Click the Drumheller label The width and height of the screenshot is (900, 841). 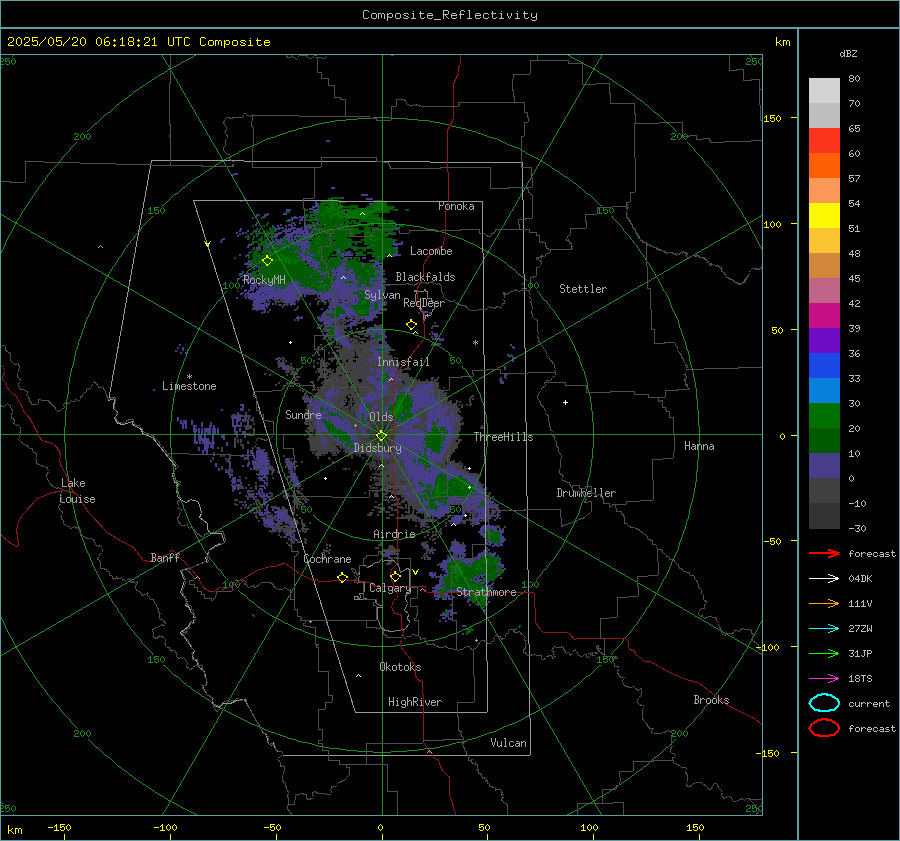(x=586, y=493)
